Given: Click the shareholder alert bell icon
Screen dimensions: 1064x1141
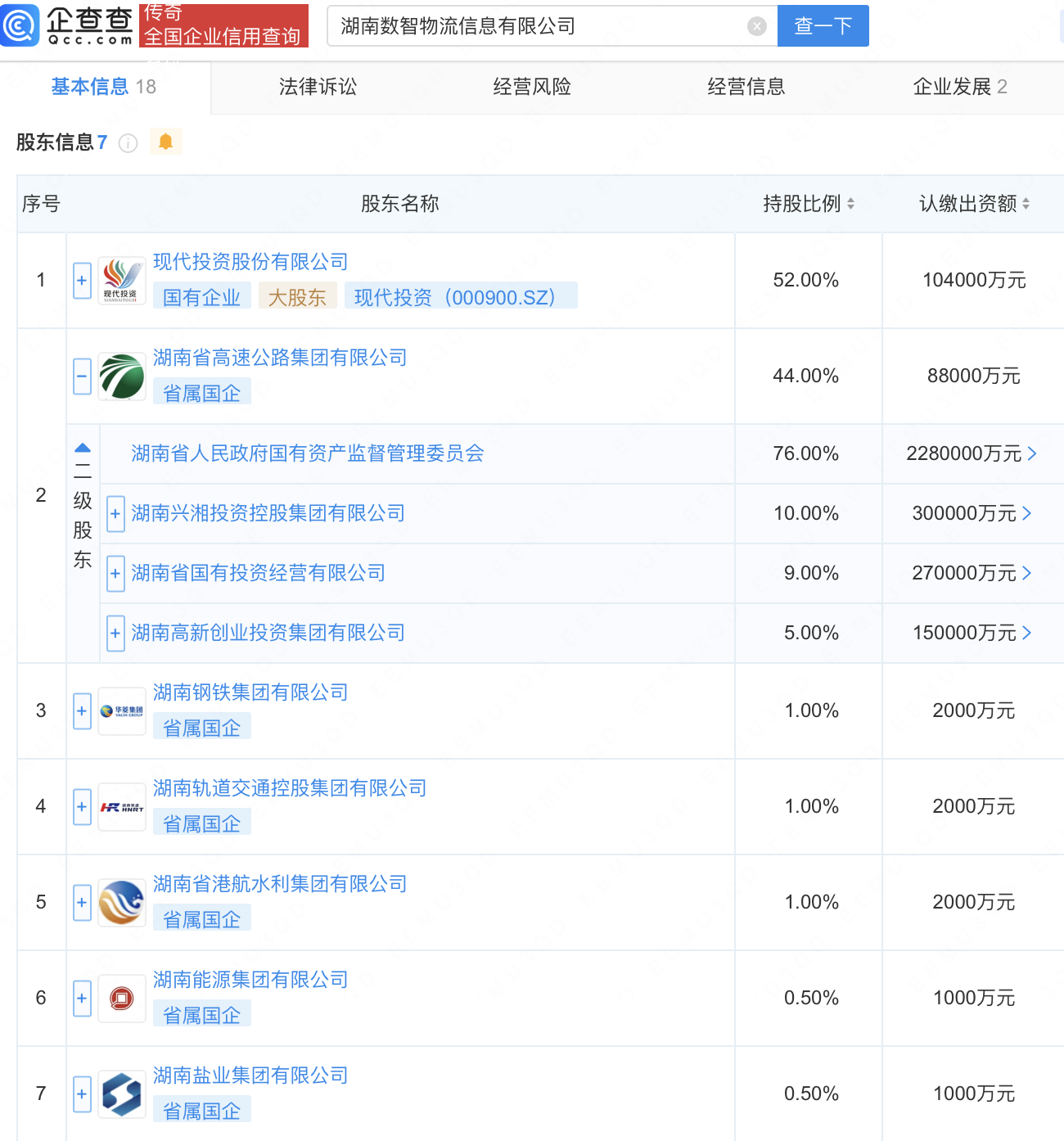Looking at the screenshot, I should [165, 142].
